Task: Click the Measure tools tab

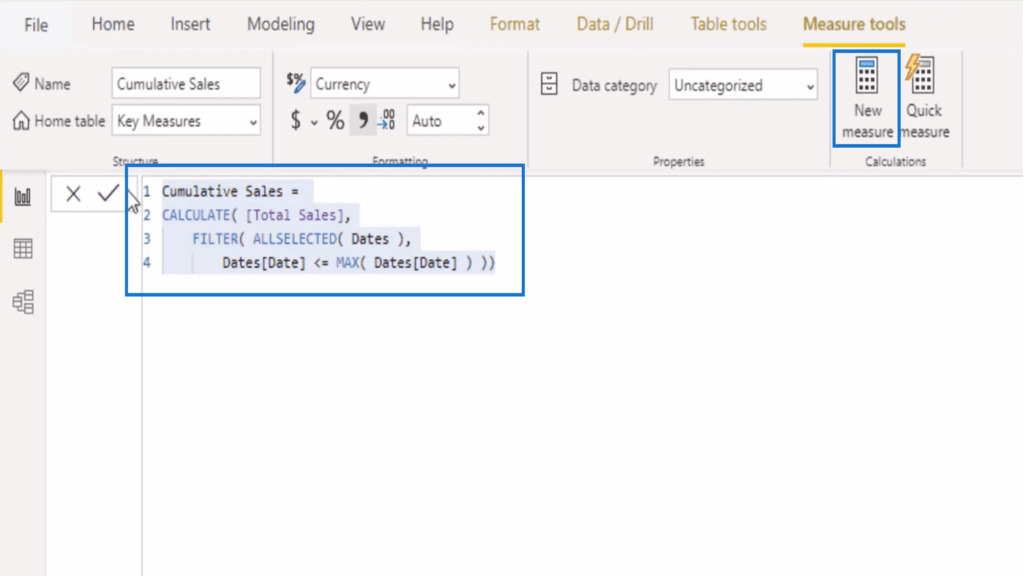Action: click(854, 24)
